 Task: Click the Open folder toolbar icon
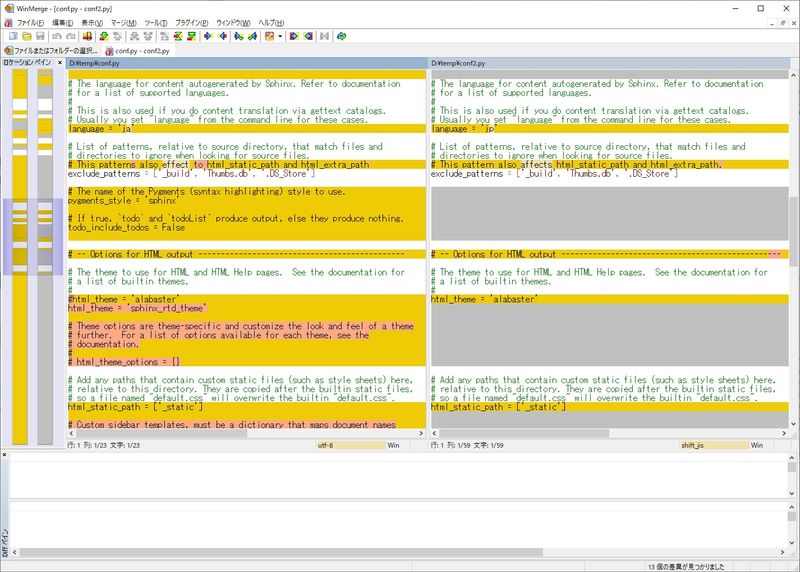[x=26, y=36]
